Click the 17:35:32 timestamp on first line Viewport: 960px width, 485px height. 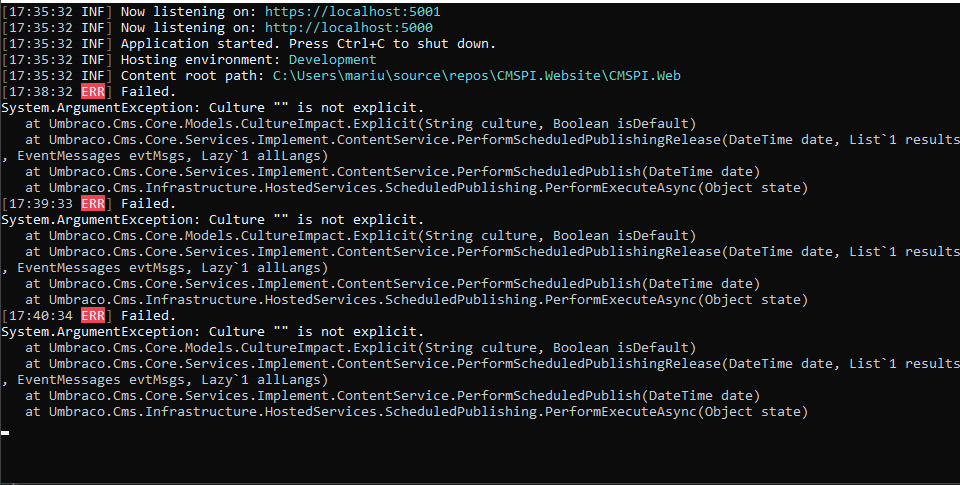click(x=41, y=12)
